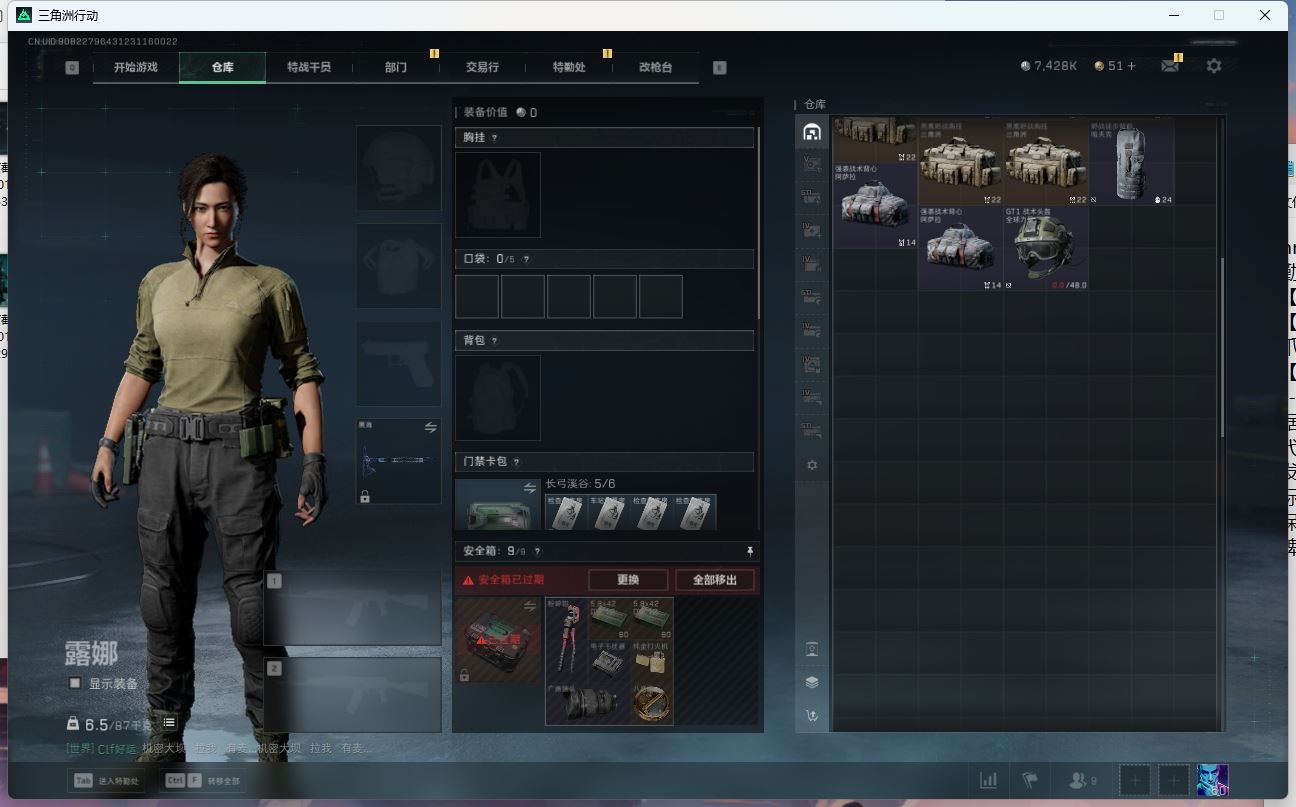Click the stack layers icon in warehouse sidebar
The height and width of the screenshot is (807, 1296).
click(811, 682)
